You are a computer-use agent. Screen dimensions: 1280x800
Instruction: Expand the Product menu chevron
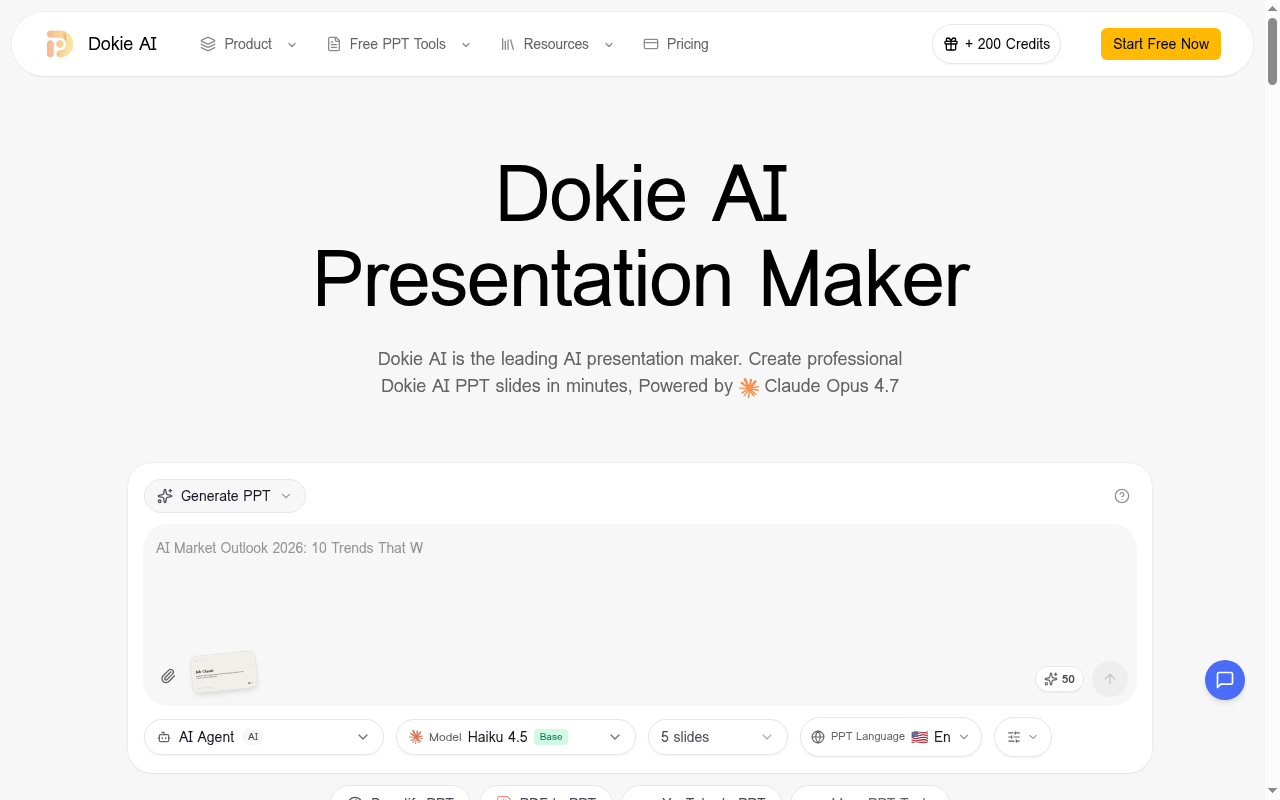click(292, 44)
